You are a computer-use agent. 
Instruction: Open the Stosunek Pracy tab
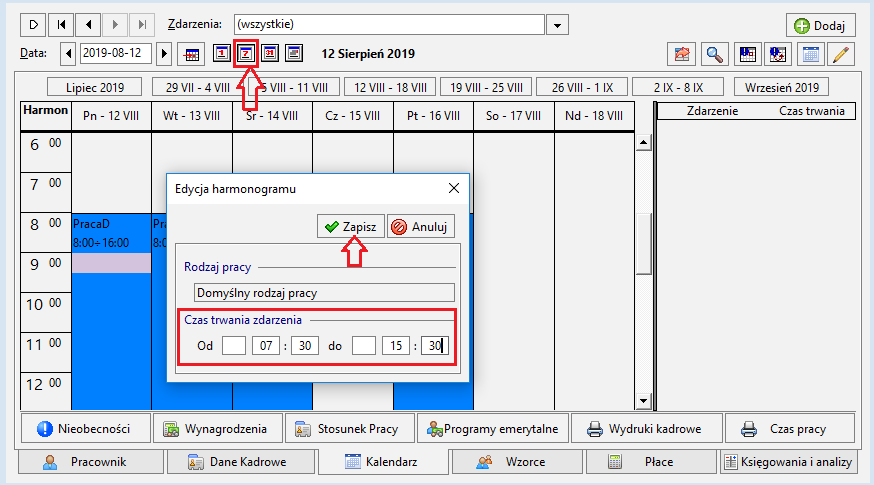coord(349,429)
